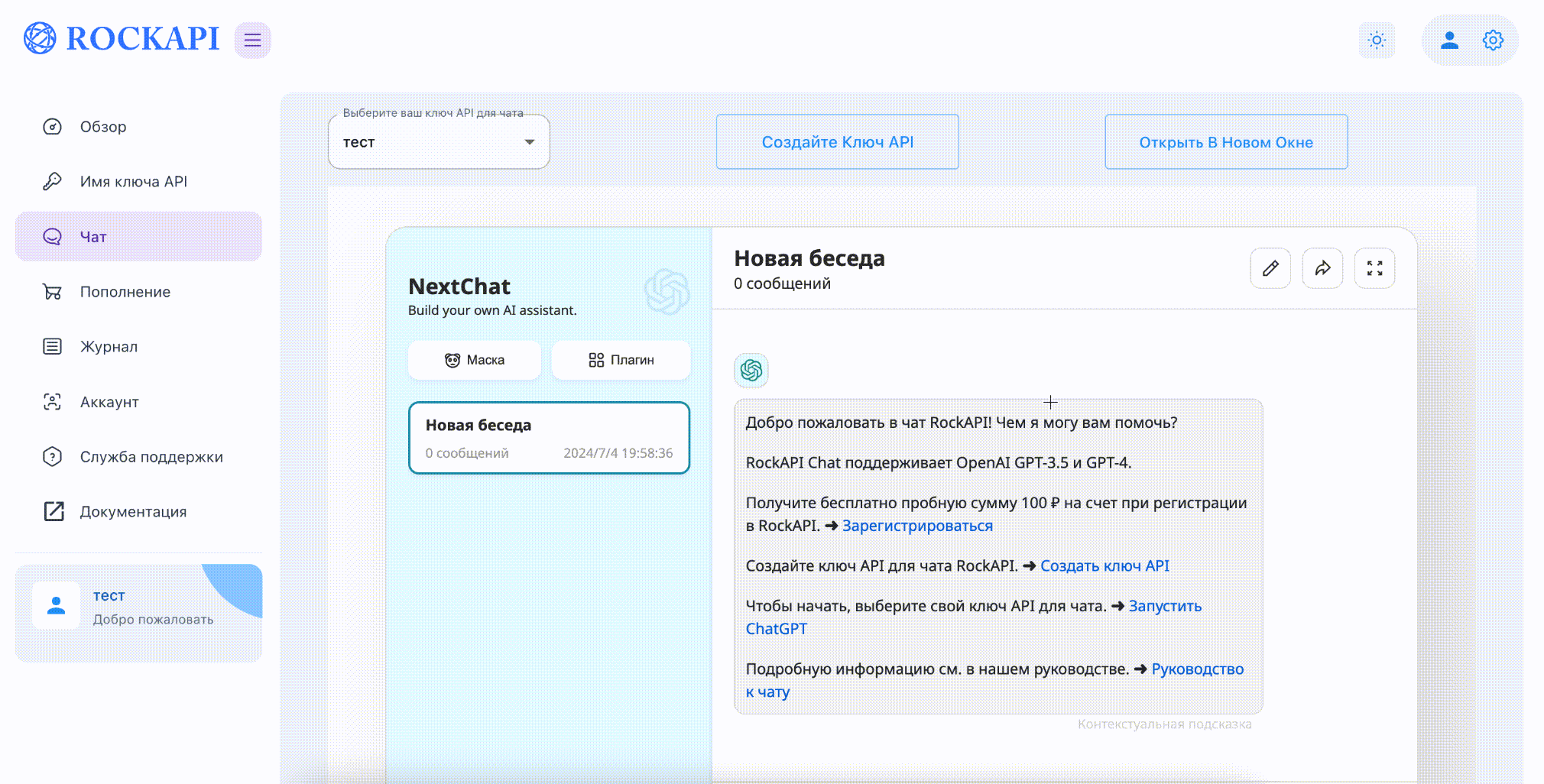Click the Обзор gauge icon
Viewport: 1544px width, 784px height.
pos(52,127)
